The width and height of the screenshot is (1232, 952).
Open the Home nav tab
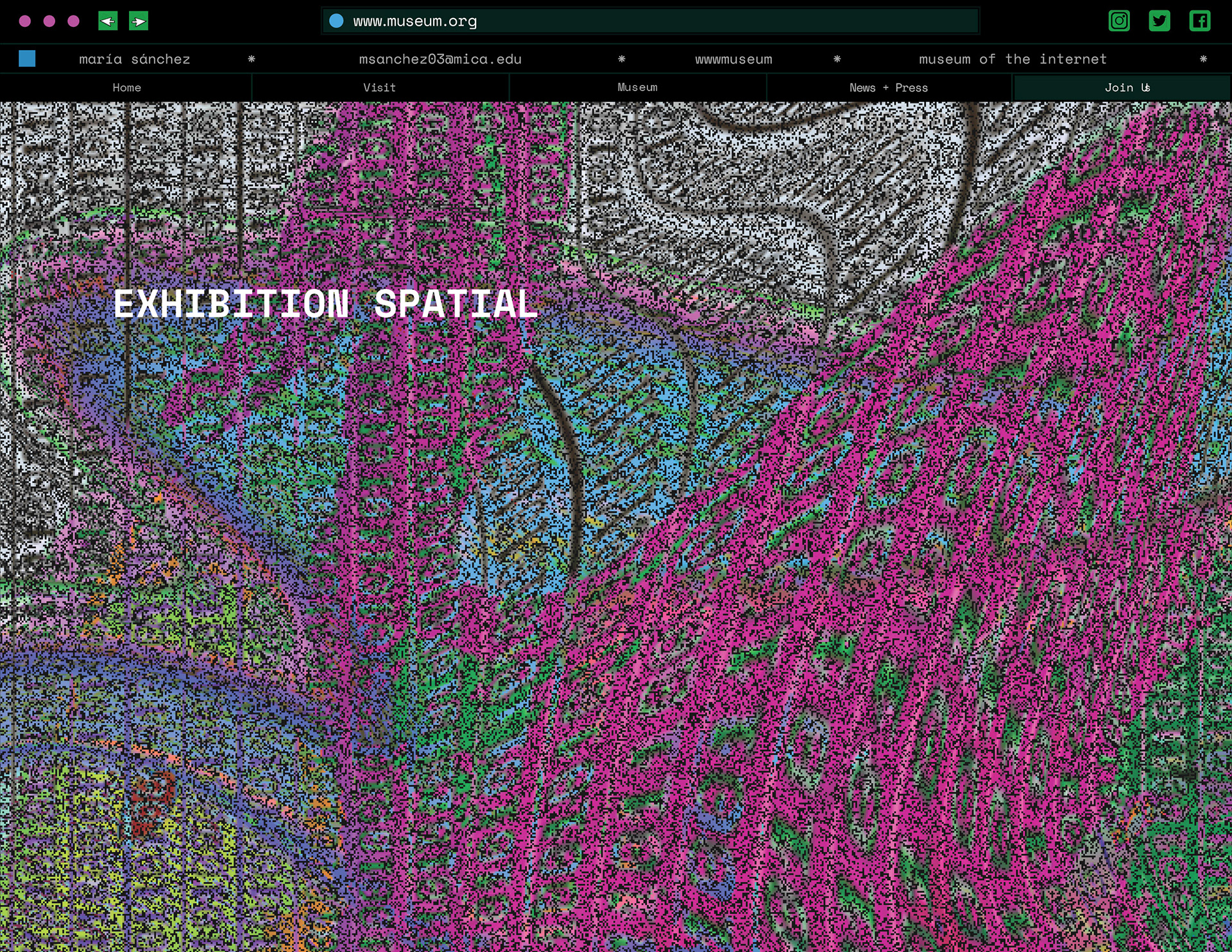point(126,87)
